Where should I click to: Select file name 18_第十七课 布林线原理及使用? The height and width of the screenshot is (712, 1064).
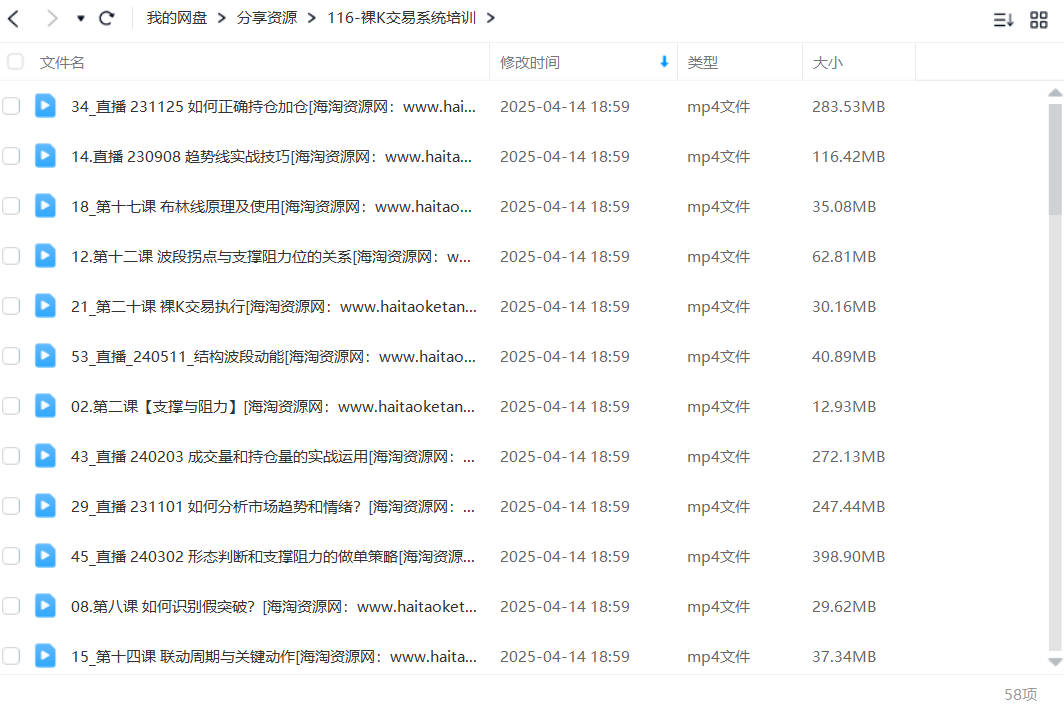(x=271, y=206)
